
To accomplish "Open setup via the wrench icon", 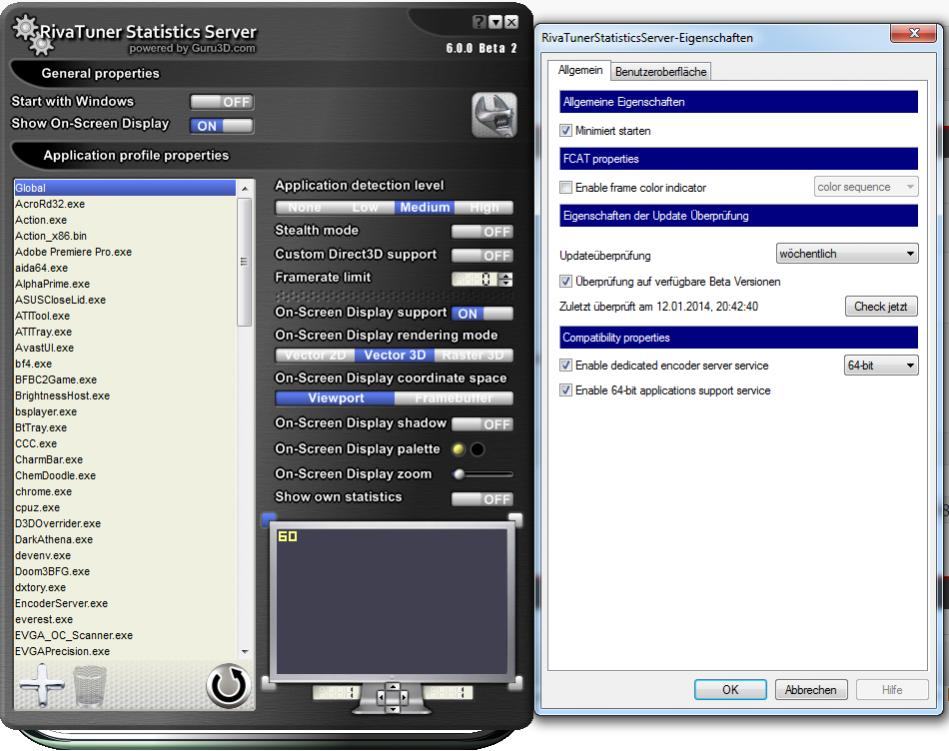I will (x=494, y=114).
